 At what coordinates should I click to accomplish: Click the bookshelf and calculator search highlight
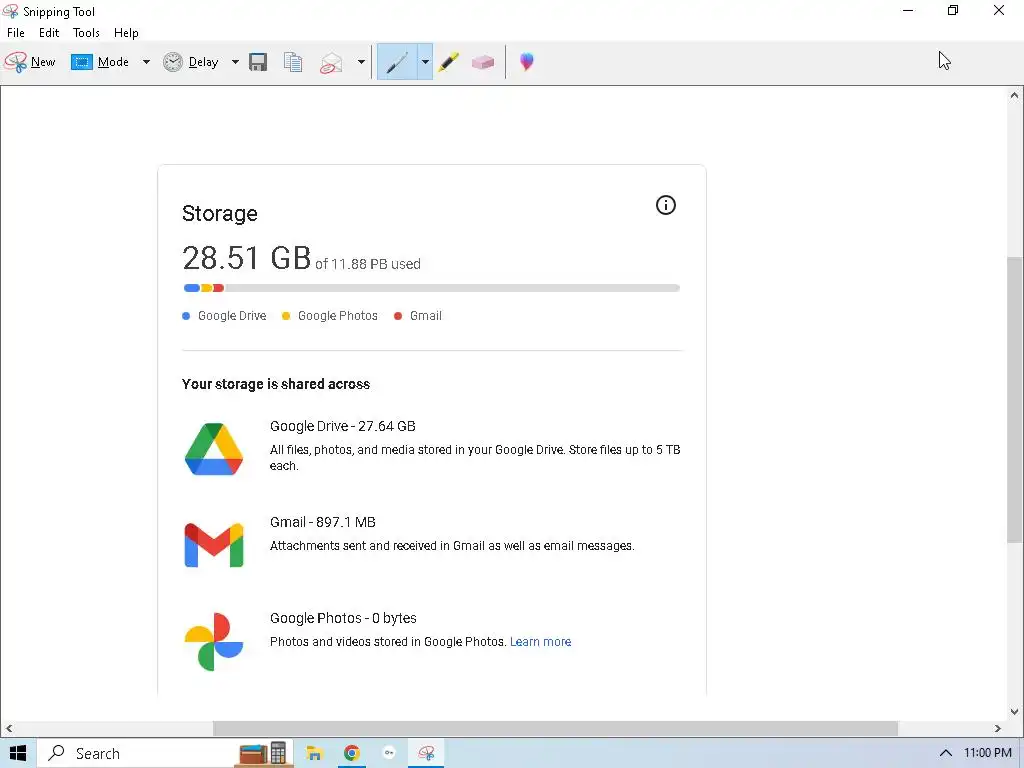tap(263, 753)
